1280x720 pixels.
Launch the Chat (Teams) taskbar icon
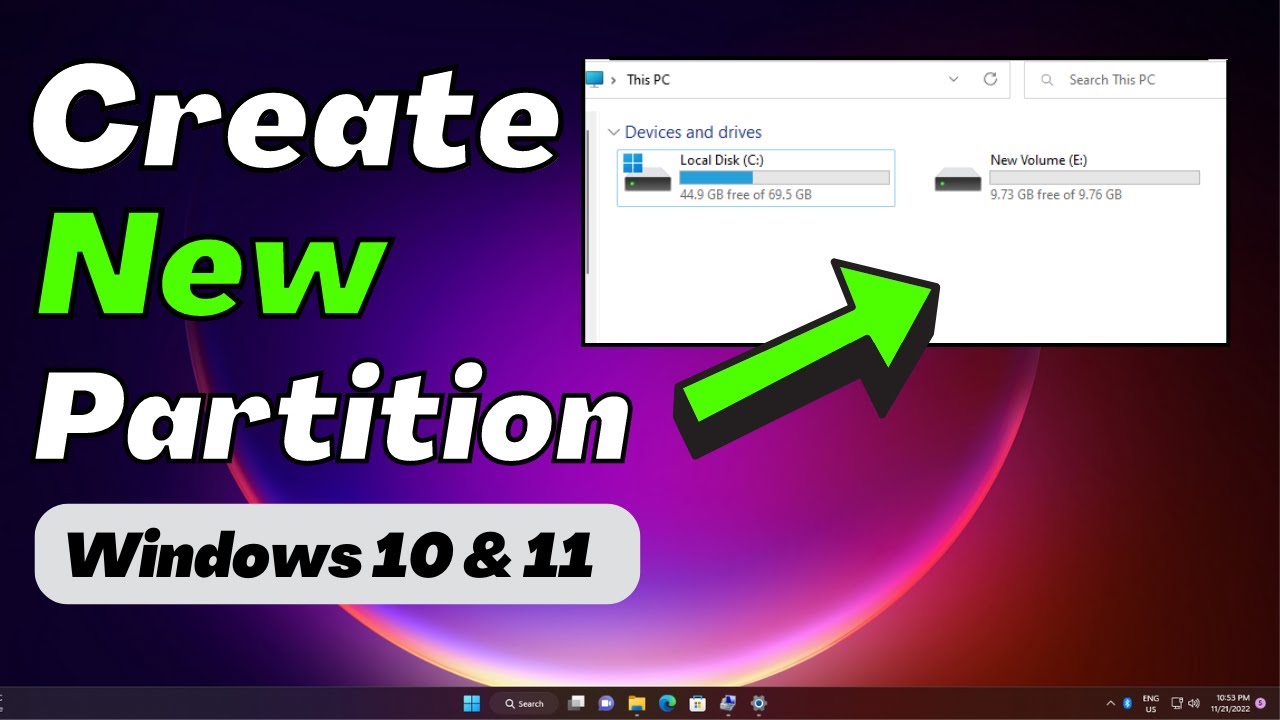(x=605, y=703)
